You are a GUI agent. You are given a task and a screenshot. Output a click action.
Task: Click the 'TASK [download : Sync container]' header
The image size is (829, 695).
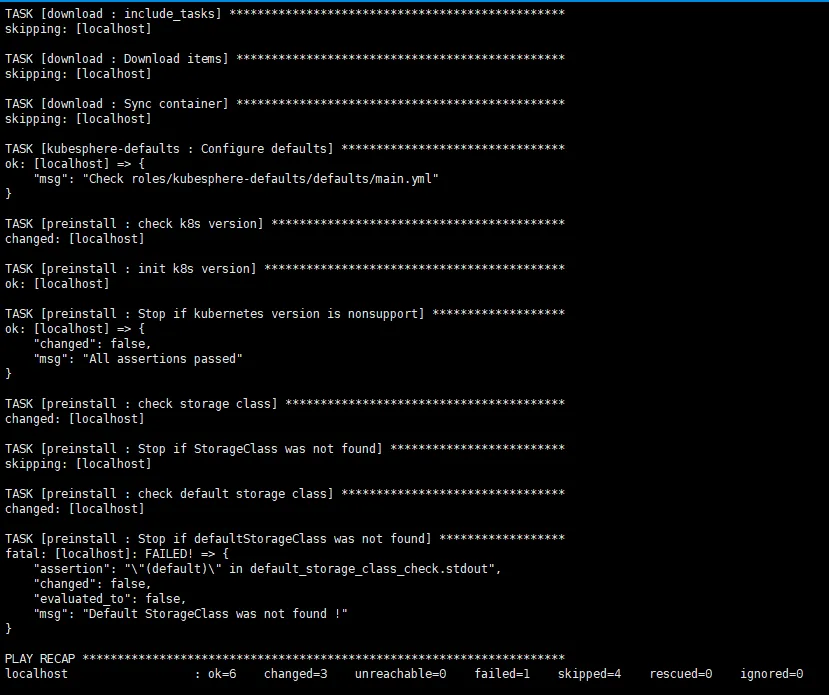tap(117, 103)
